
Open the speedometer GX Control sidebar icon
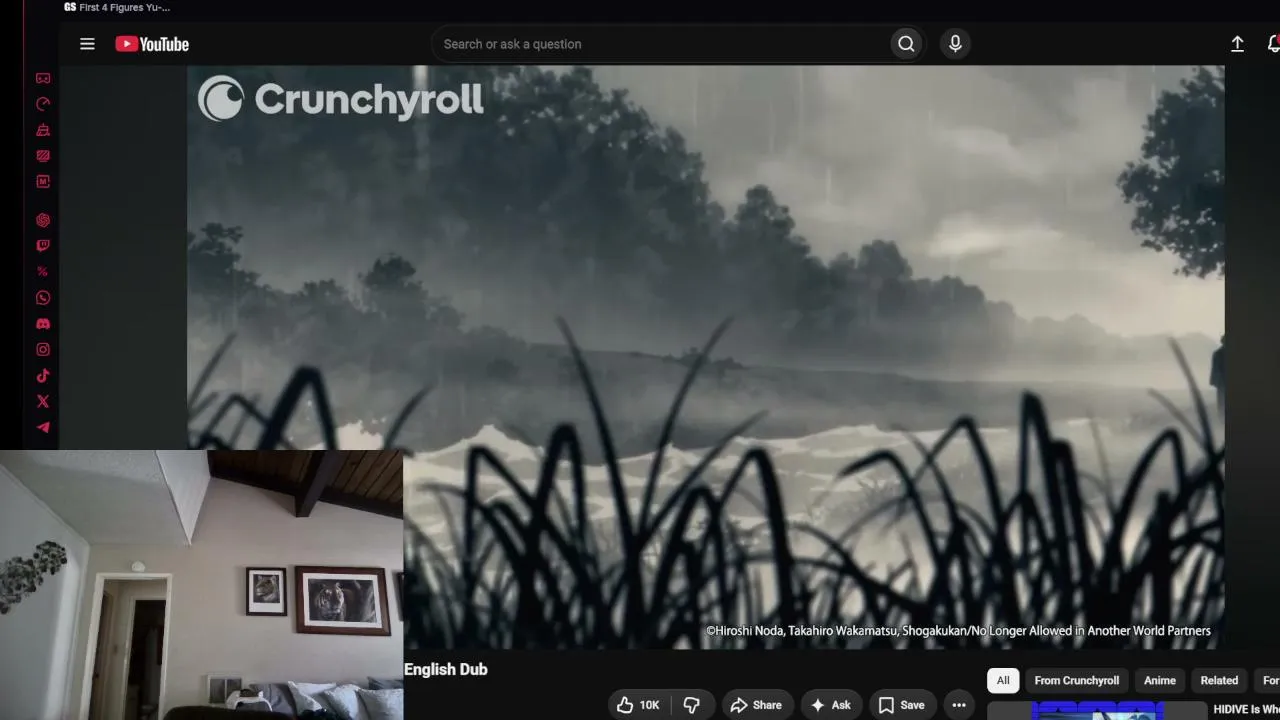pos(43,104)
